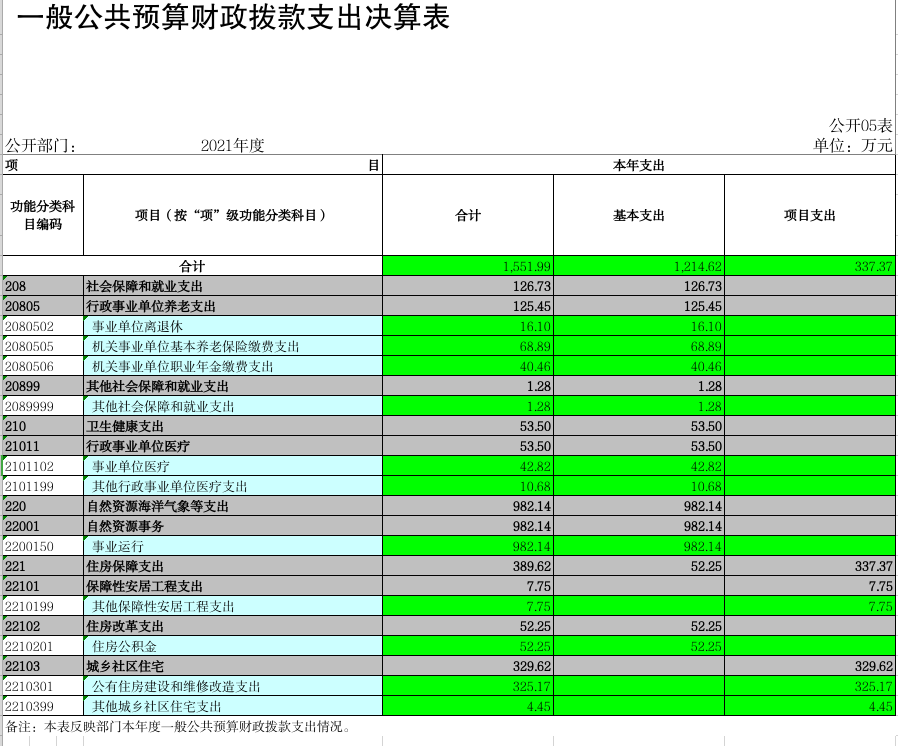Select code cell 2200150
This screenshot has width=898, height=746.
[43, 546]
